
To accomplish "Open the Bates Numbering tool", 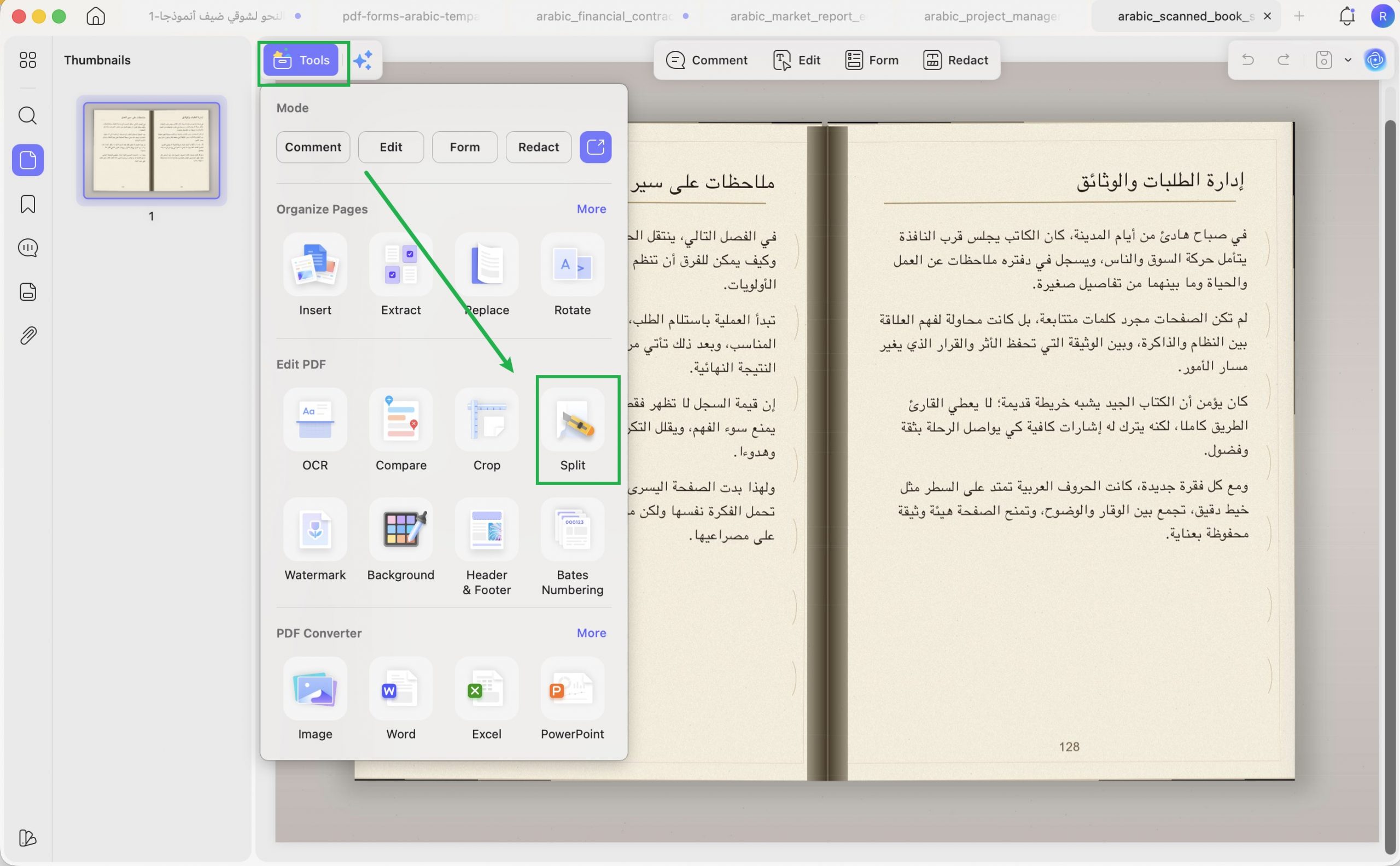I will coord(572,548).
